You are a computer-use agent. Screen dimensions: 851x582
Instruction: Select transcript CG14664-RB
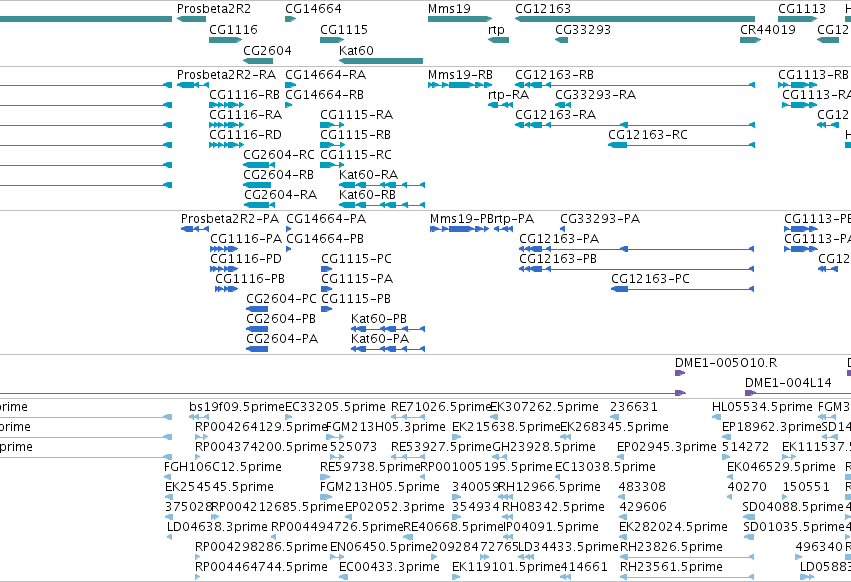(325, 95)
